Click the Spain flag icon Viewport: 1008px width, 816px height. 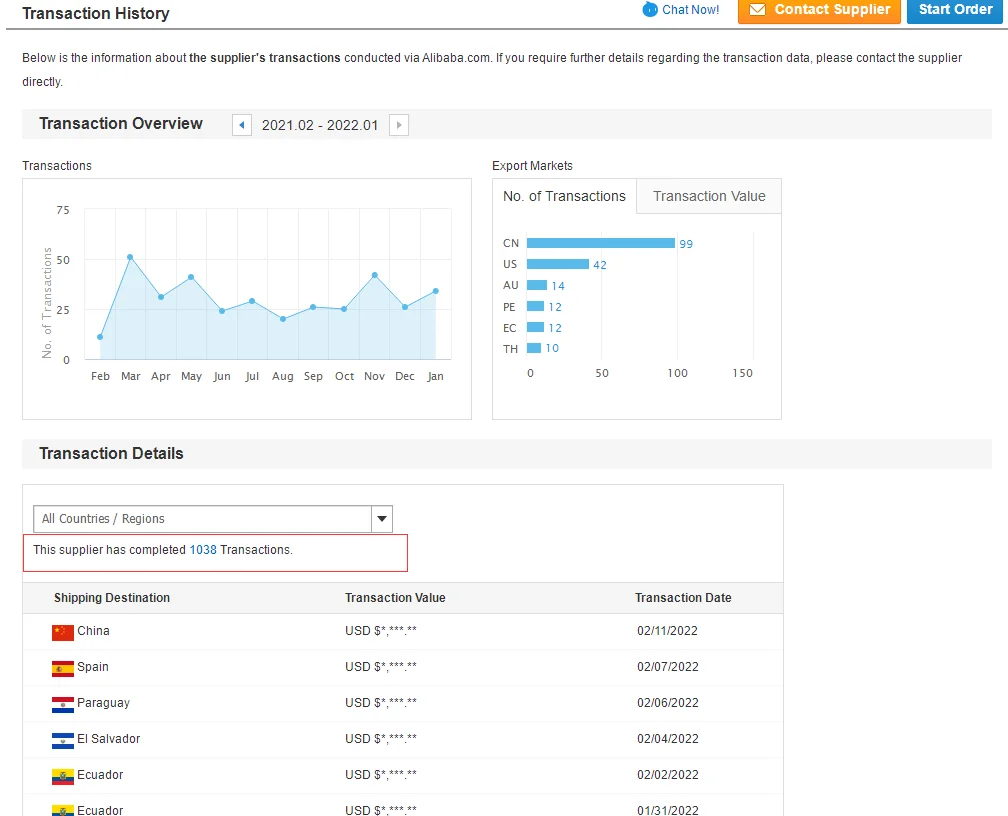tap(63, 668)
